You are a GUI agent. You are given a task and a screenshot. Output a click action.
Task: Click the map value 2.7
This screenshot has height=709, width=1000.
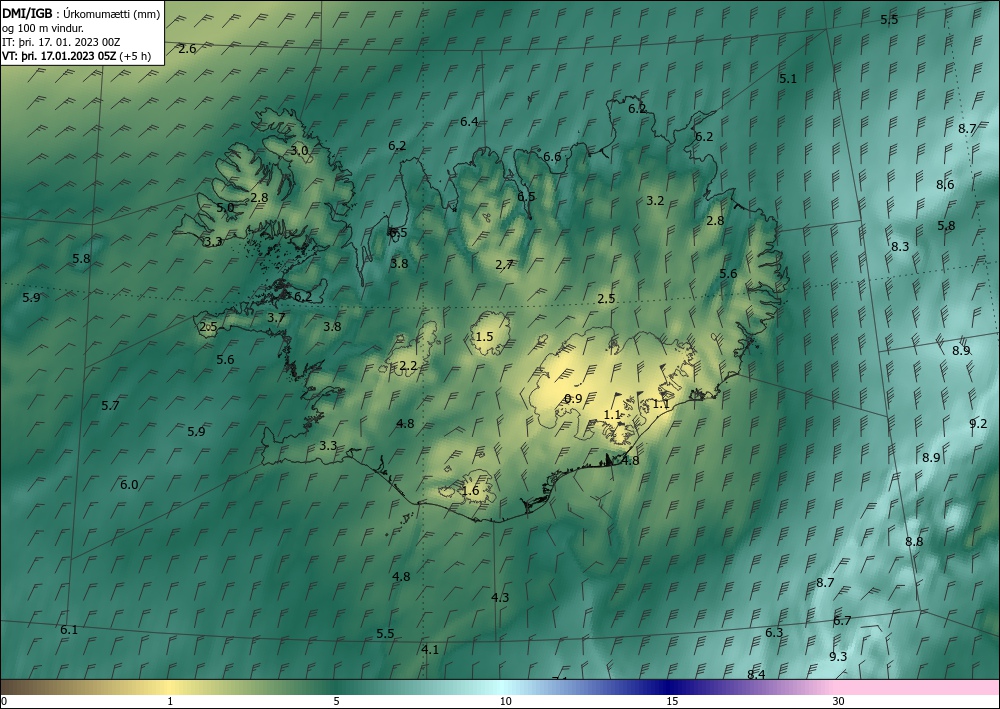[x=504, y=265]
